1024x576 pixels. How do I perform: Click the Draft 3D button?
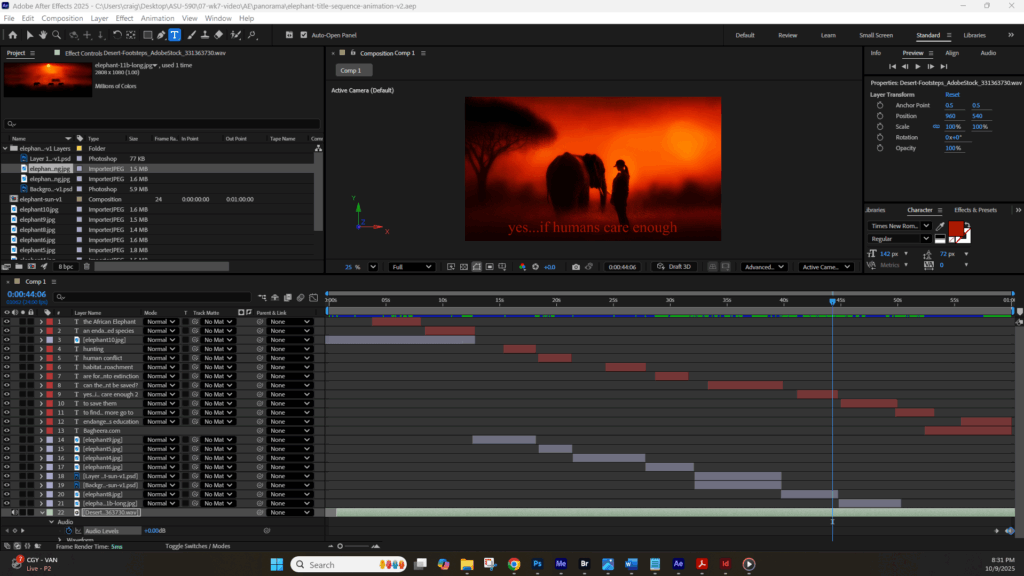coord(673,267)
